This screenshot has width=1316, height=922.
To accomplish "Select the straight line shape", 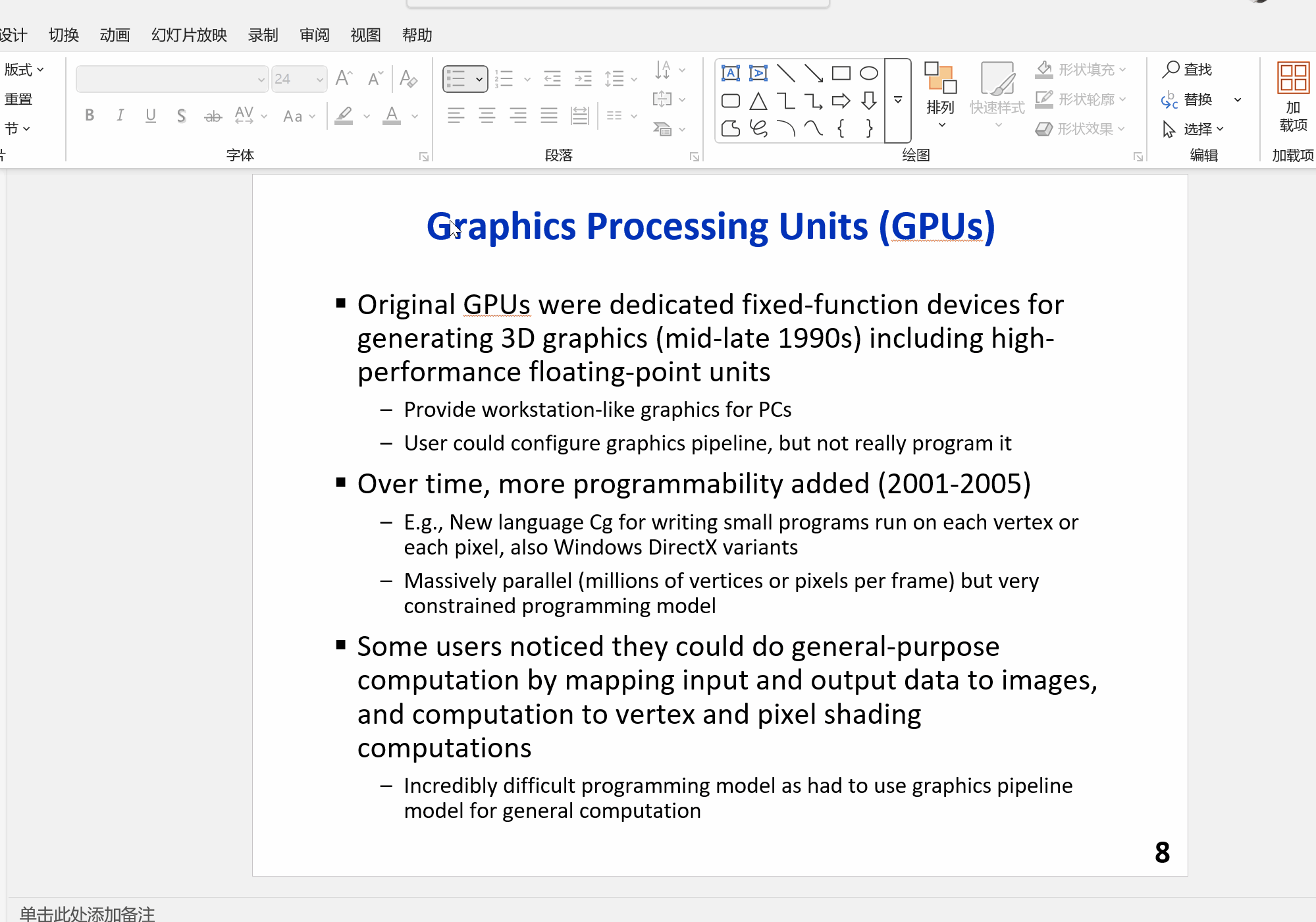I will click(786, 73).
